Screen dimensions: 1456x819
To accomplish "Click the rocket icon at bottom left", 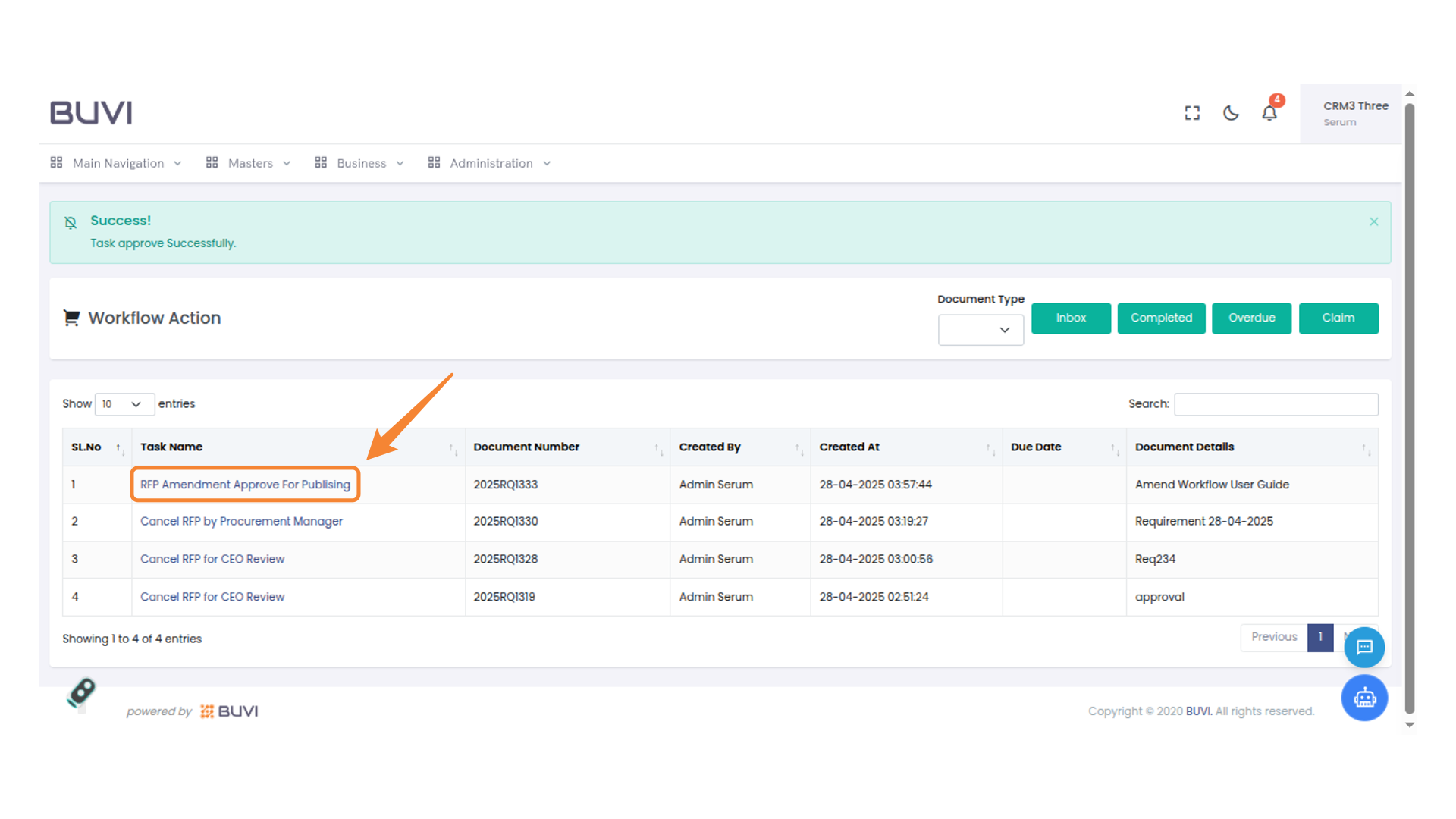I will [x=81, y=692].
